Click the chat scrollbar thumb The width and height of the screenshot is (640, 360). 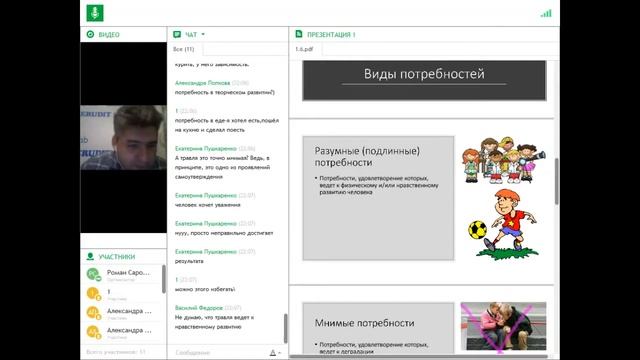285,328
